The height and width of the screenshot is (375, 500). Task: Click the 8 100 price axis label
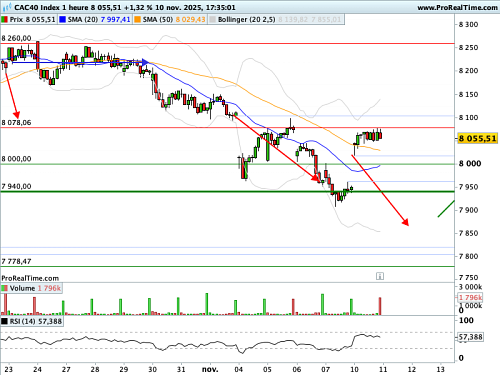click(x=468, y=117)
